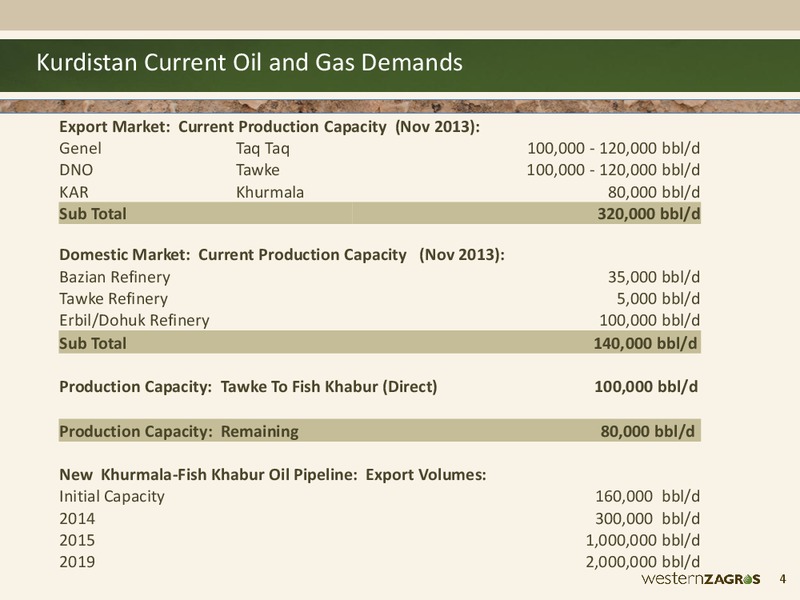Click 'Production Capacity: Remaining' label
This screenshot has width=800, height=600.
tap(179, 432)
